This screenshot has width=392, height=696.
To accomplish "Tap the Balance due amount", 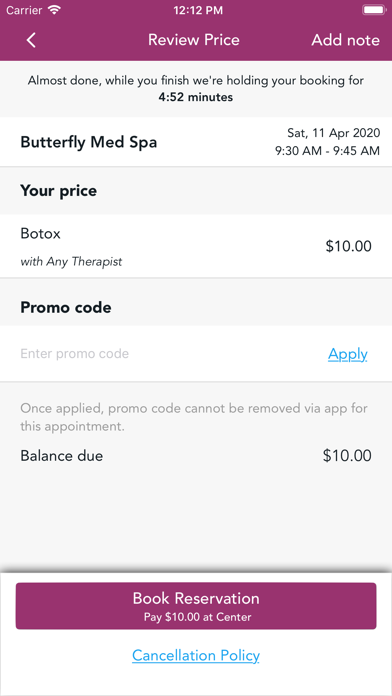I will click(347, 456).
